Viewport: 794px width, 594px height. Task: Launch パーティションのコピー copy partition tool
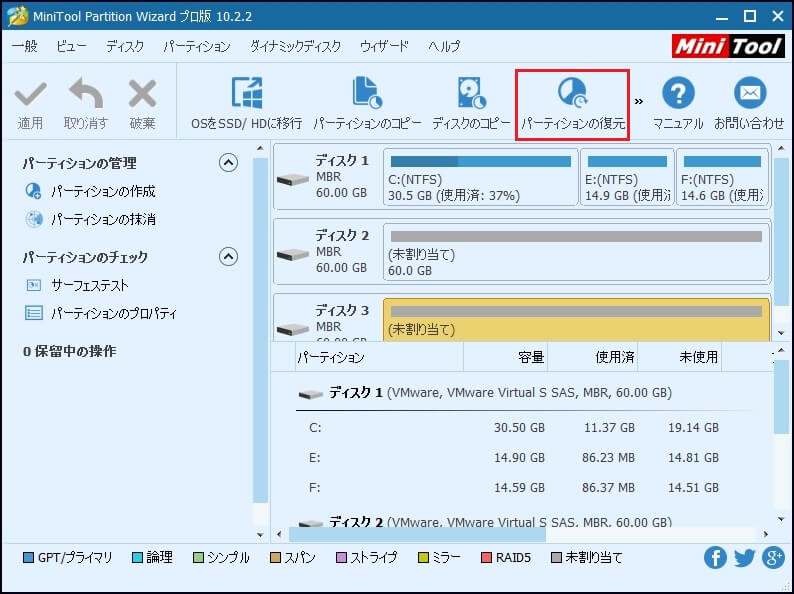[x=367, y=104]
